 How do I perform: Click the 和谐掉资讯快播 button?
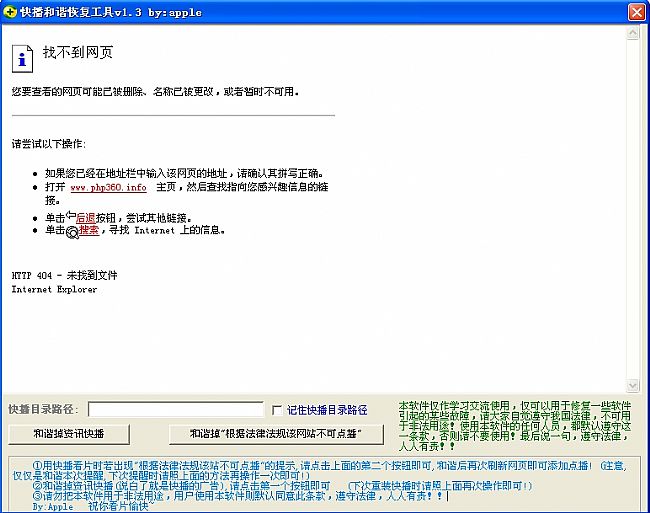coord(69,434)
